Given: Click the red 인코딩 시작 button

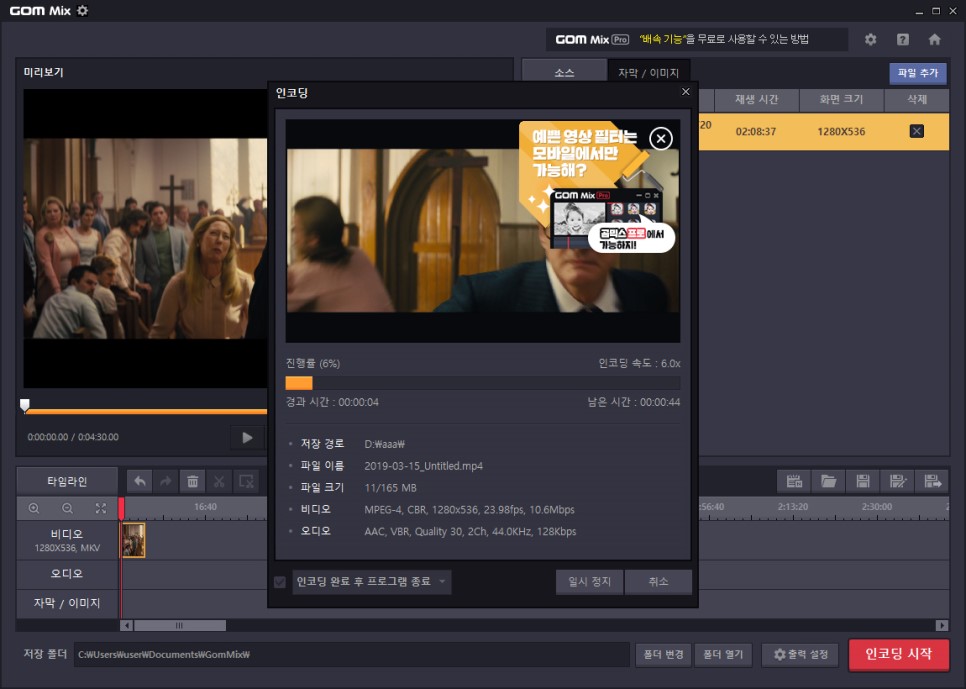Looking at the screenshot, I should tap(898, 654).
